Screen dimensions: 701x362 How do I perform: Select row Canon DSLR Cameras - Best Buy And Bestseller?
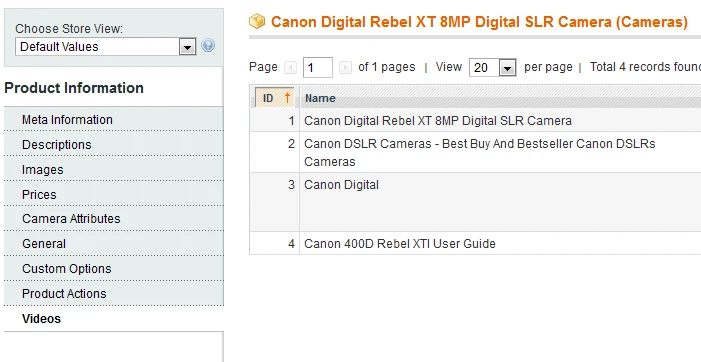pyautogui.click(x=475, y=152)
